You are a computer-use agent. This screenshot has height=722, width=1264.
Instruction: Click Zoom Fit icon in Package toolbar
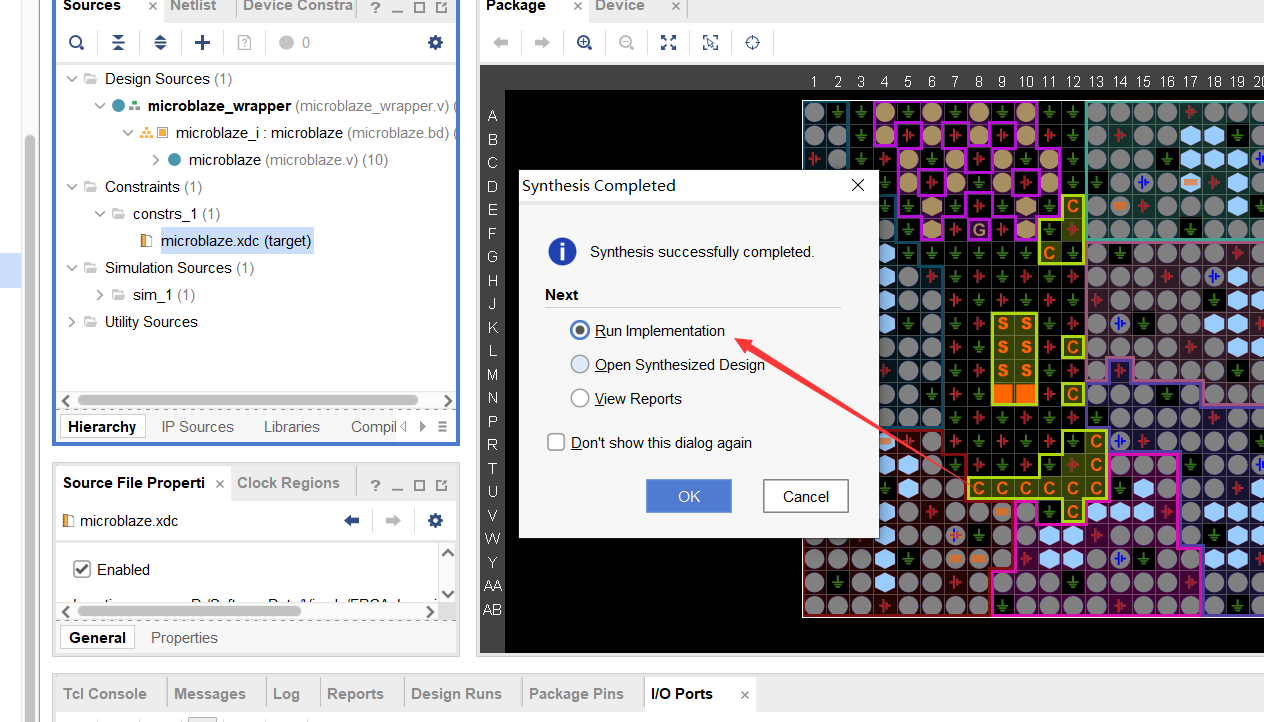668,43
